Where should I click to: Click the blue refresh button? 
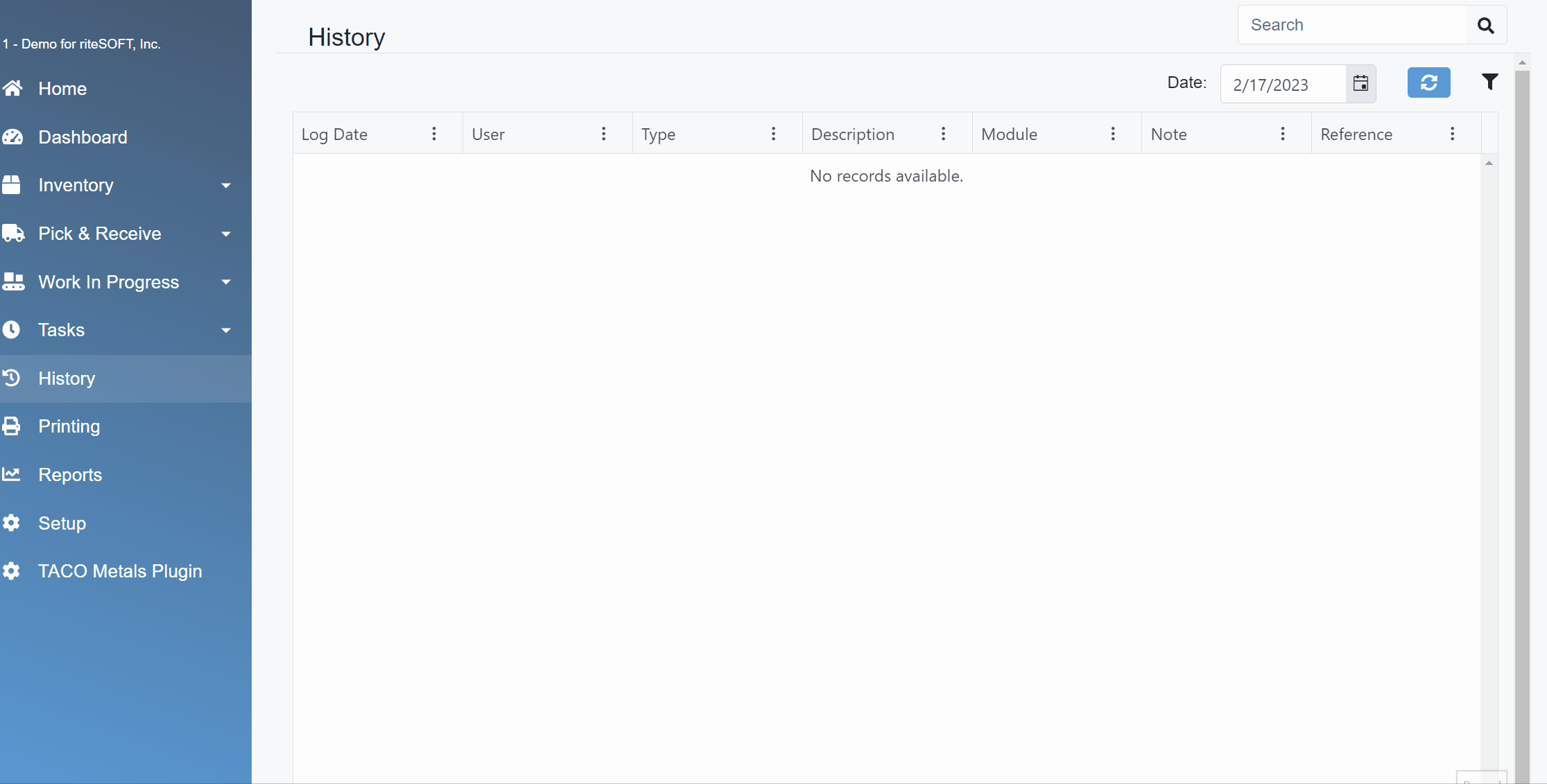coord(1428,83)
